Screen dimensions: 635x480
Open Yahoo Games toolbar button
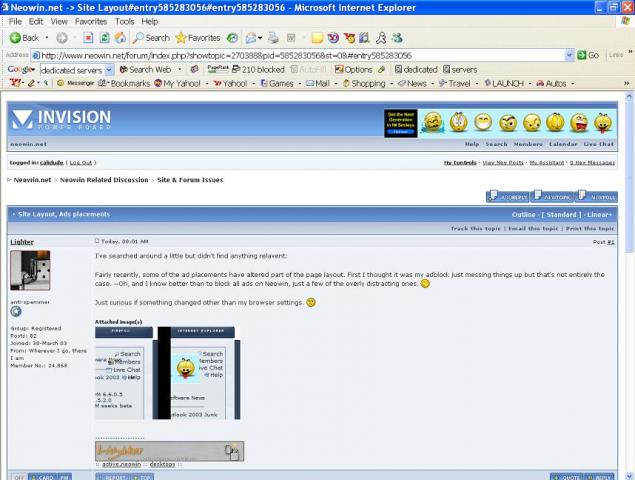pos(277,83)
